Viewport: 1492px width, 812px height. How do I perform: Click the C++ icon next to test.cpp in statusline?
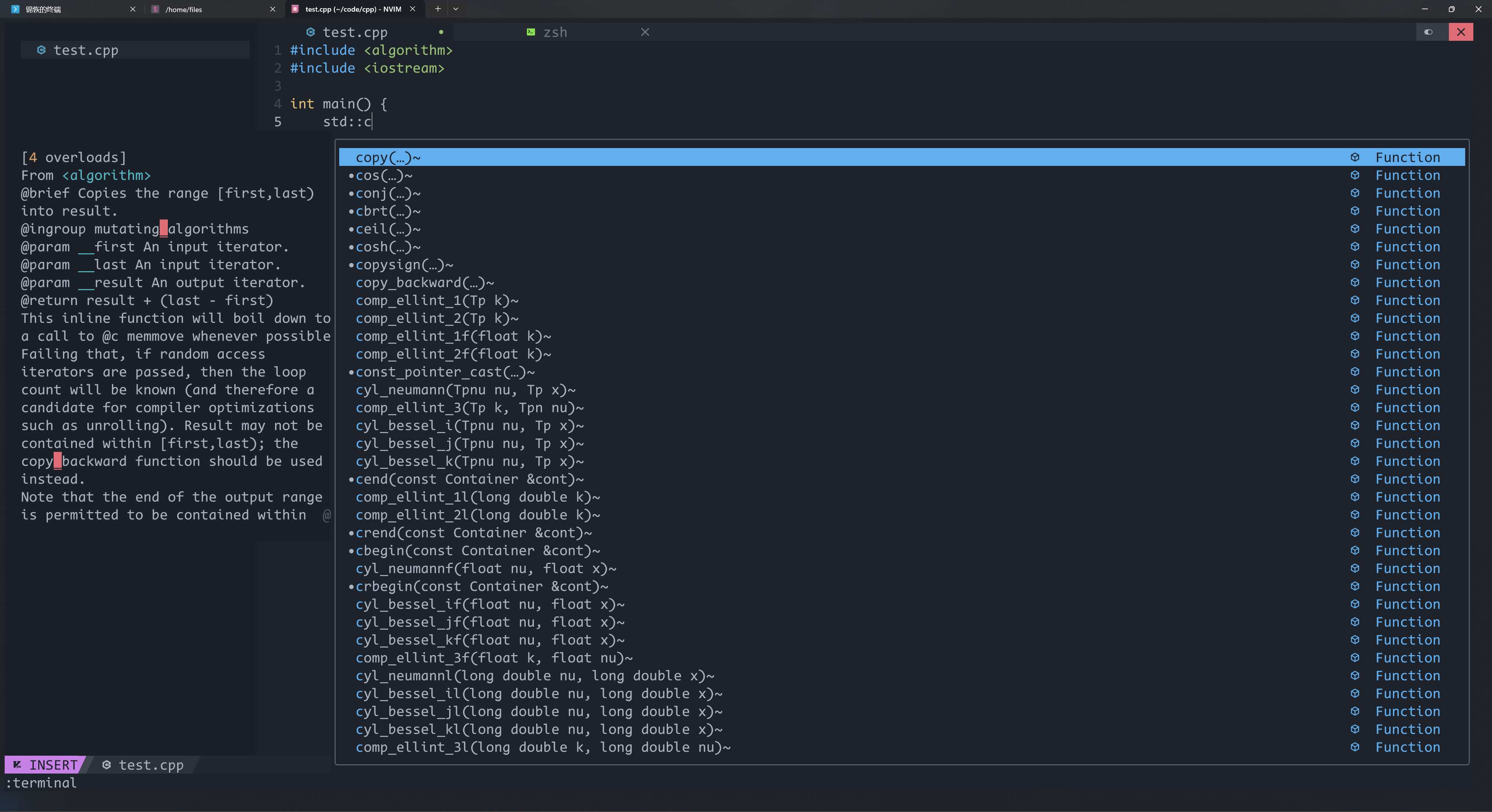click(106, 765)
